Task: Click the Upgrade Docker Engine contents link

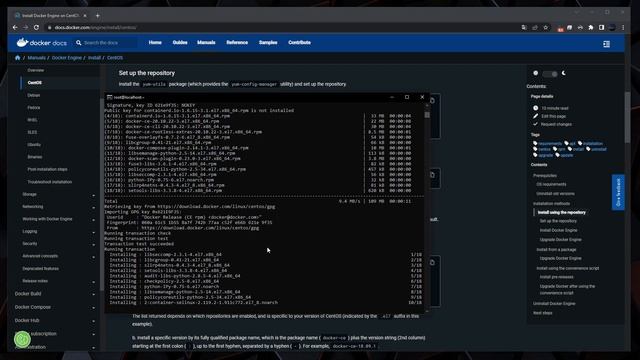Action: coord(560,240)
